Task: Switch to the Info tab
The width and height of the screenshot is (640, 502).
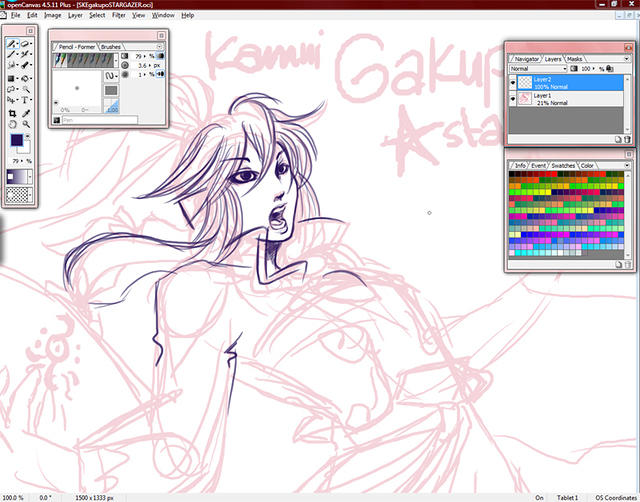Action: click(x=520, y=165)
